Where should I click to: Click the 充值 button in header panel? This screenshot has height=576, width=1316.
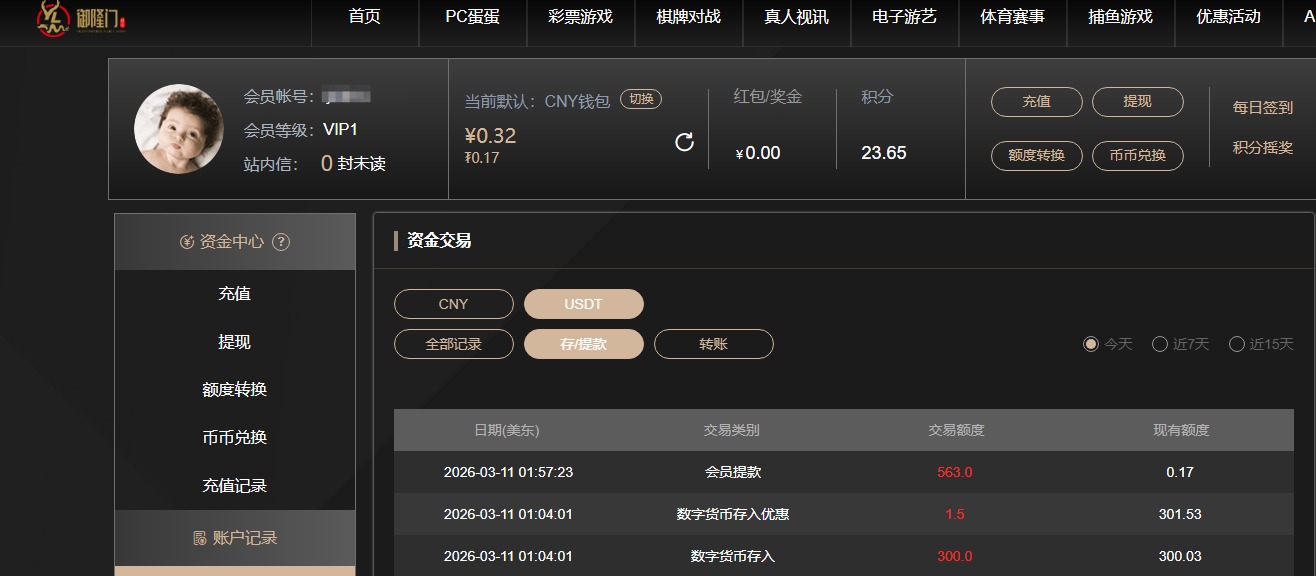(x=1036, y=102)
